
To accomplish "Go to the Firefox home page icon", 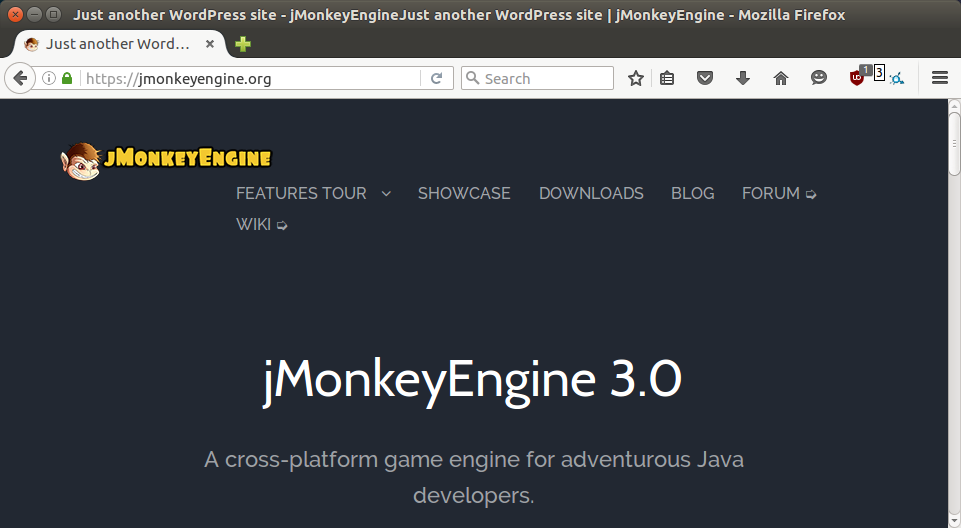I will (x=781, y=78).
